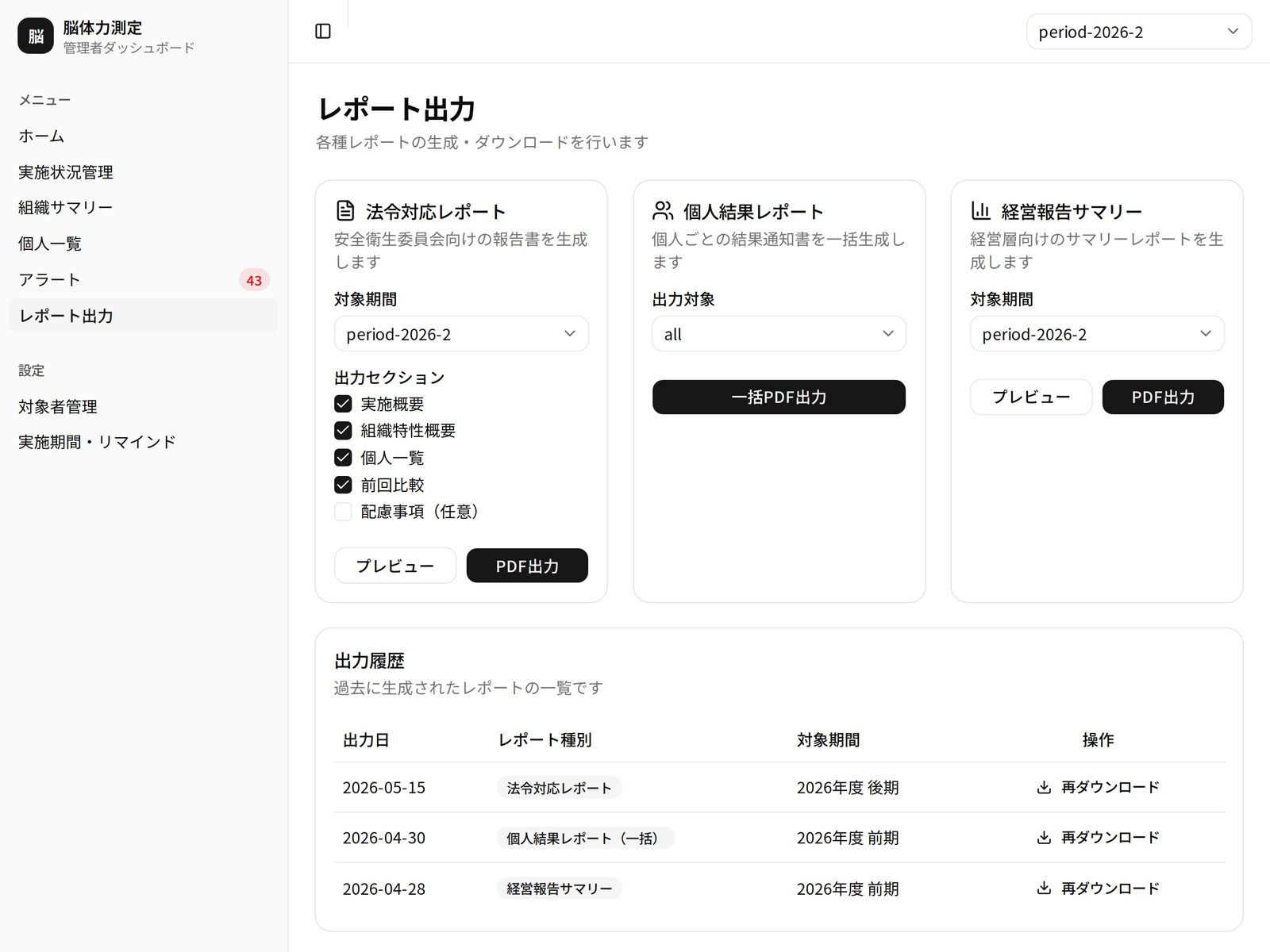The image size is (1270, 952).
Task: Click the レポート種別 column header
Action: (x=545, y=740)
